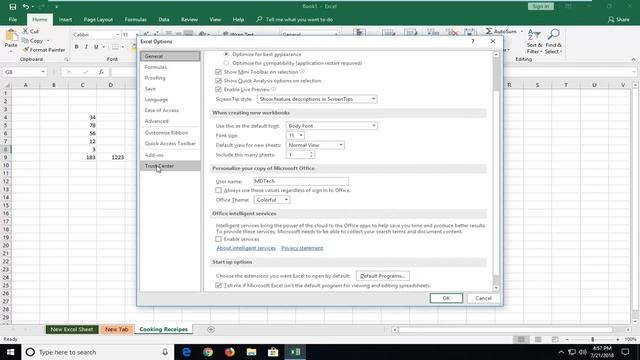Open Microsoft Edge from taskbar
640x360 pixels.
pyautogui.click(x=187, y=352)
